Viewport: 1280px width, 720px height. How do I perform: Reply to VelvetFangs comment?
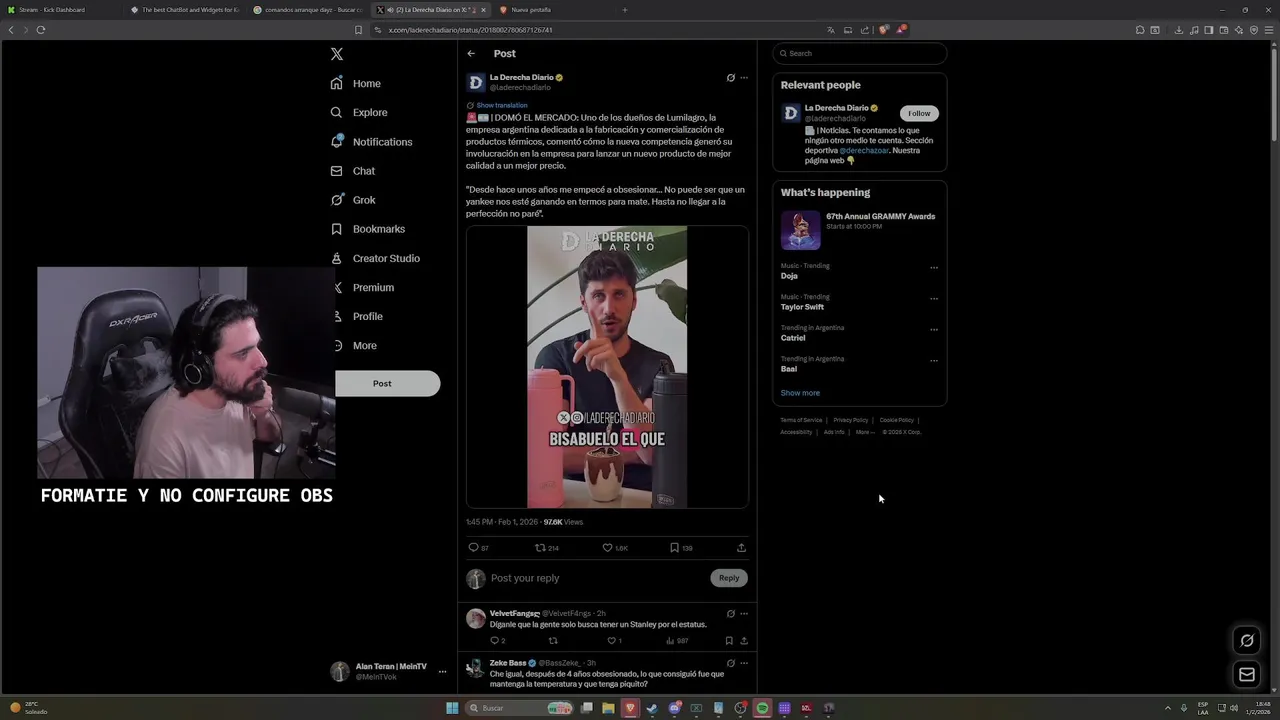(x=497, y=641)
